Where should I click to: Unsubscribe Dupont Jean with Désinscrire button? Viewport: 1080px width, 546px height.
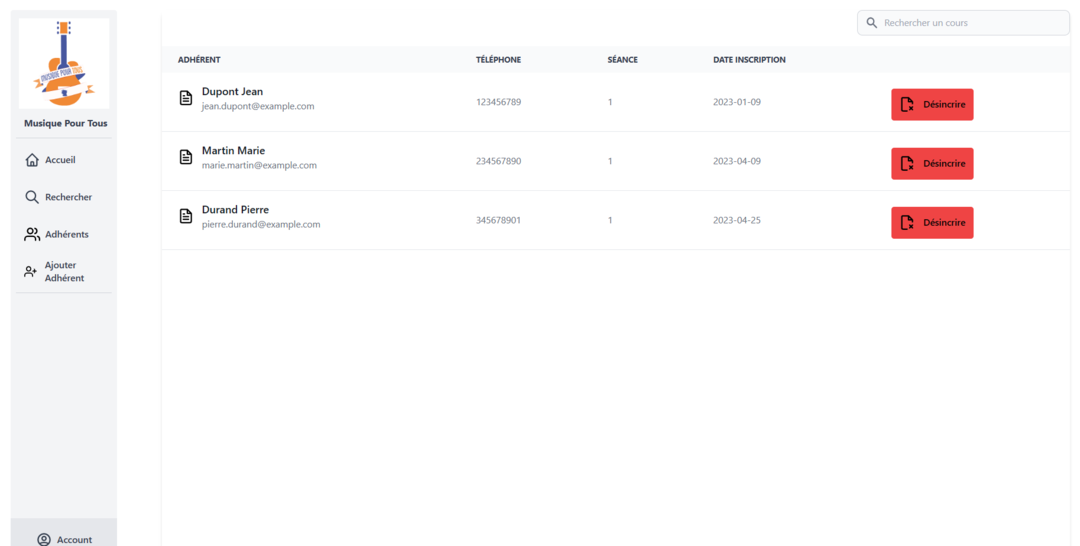[932, 104]
